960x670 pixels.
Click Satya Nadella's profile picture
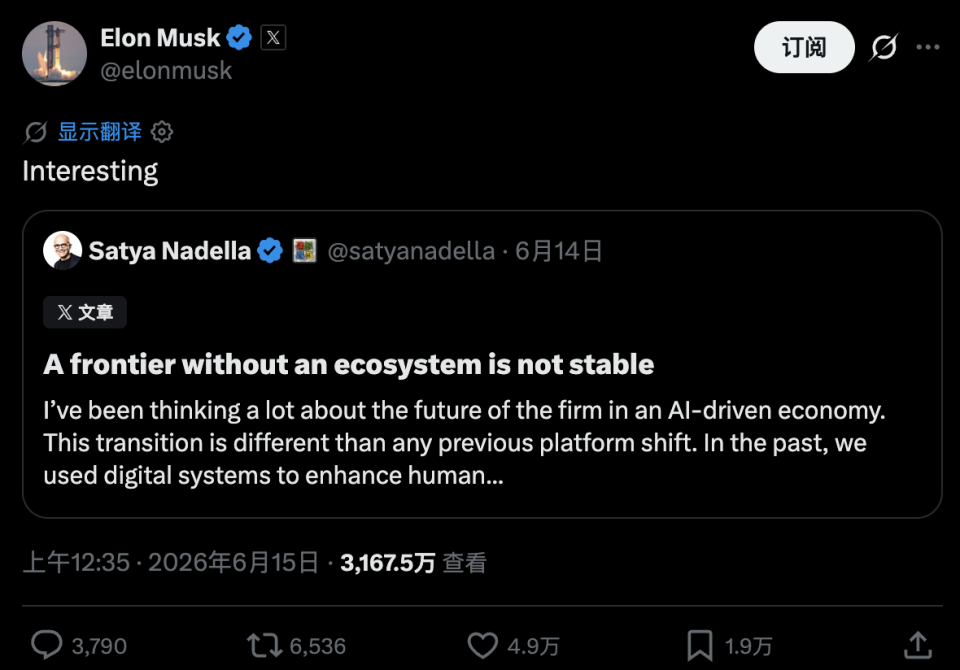pos(62,250)
